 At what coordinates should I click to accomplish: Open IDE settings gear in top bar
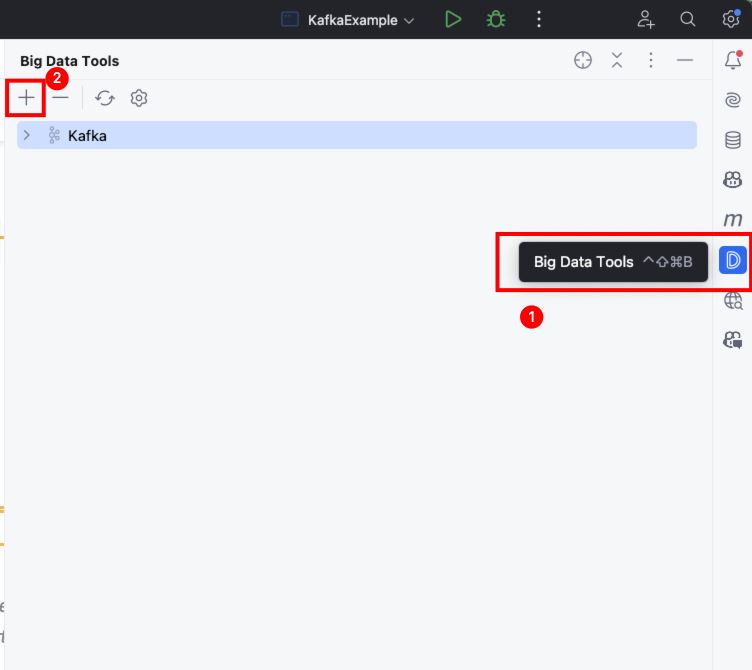pos(731,19)
